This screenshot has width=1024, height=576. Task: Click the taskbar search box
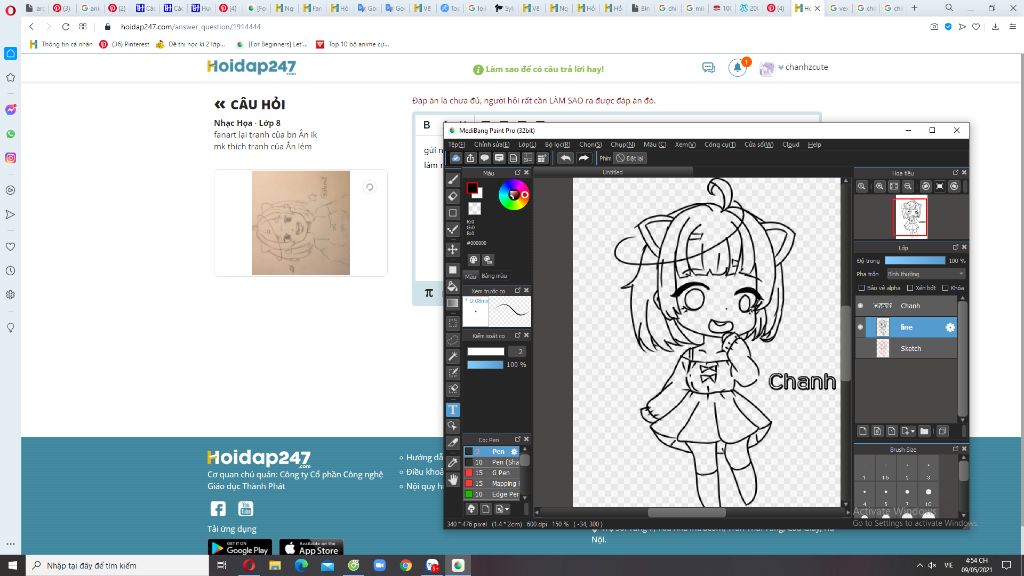tap(118, 565)
